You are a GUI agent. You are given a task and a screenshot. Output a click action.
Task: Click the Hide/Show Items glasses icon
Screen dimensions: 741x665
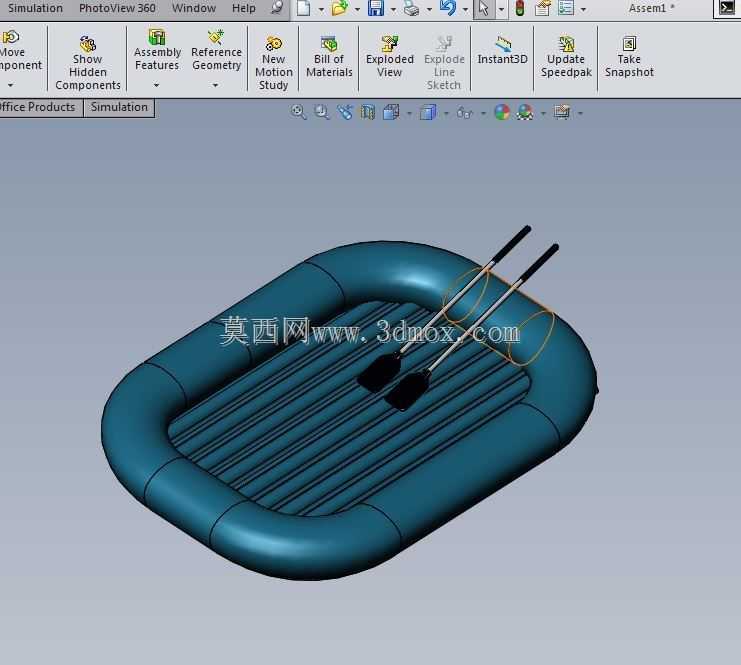coord(465,112)
